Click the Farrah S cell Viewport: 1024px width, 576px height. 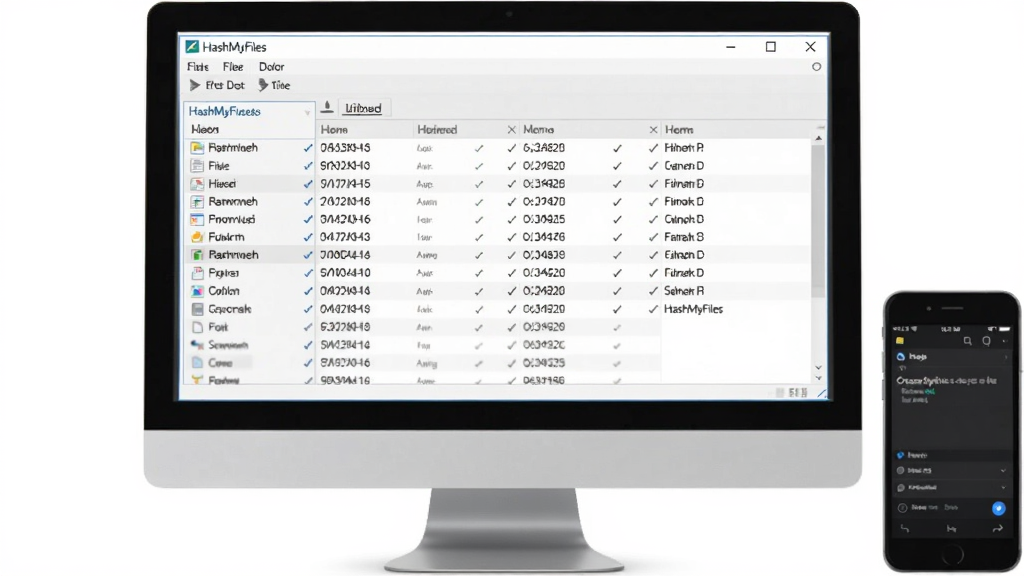[684, 237]
